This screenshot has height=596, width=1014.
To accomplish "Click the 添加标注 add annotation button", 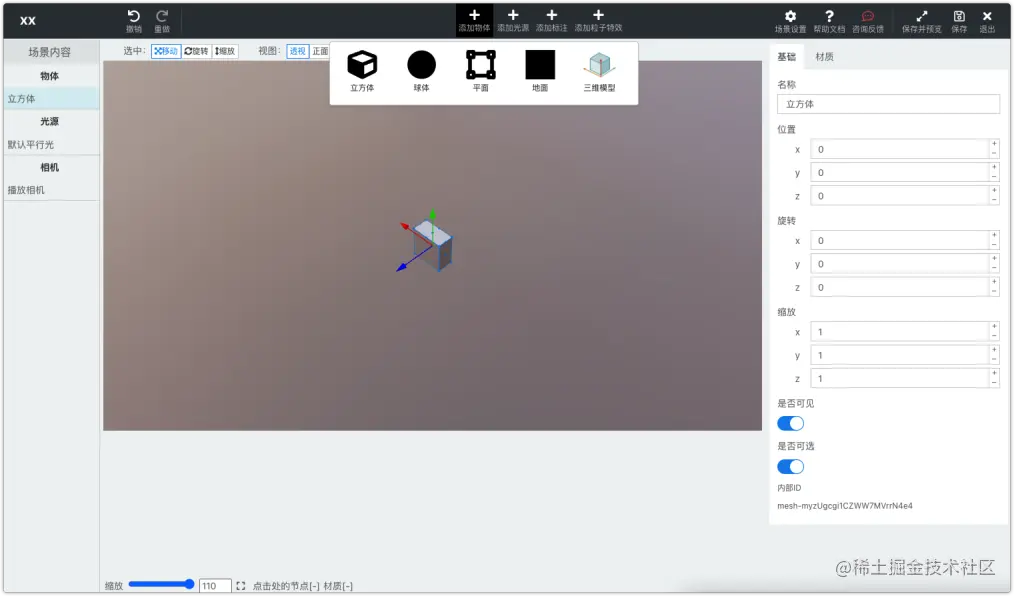I will [552, 20].
